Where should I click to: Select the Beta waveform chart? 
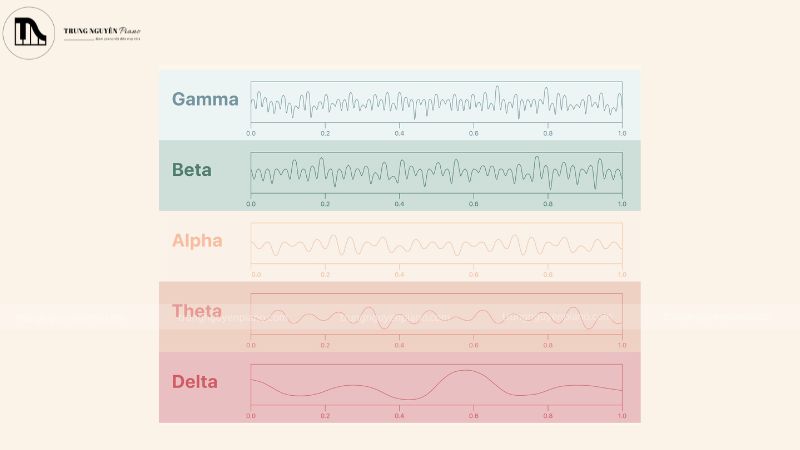436,173
